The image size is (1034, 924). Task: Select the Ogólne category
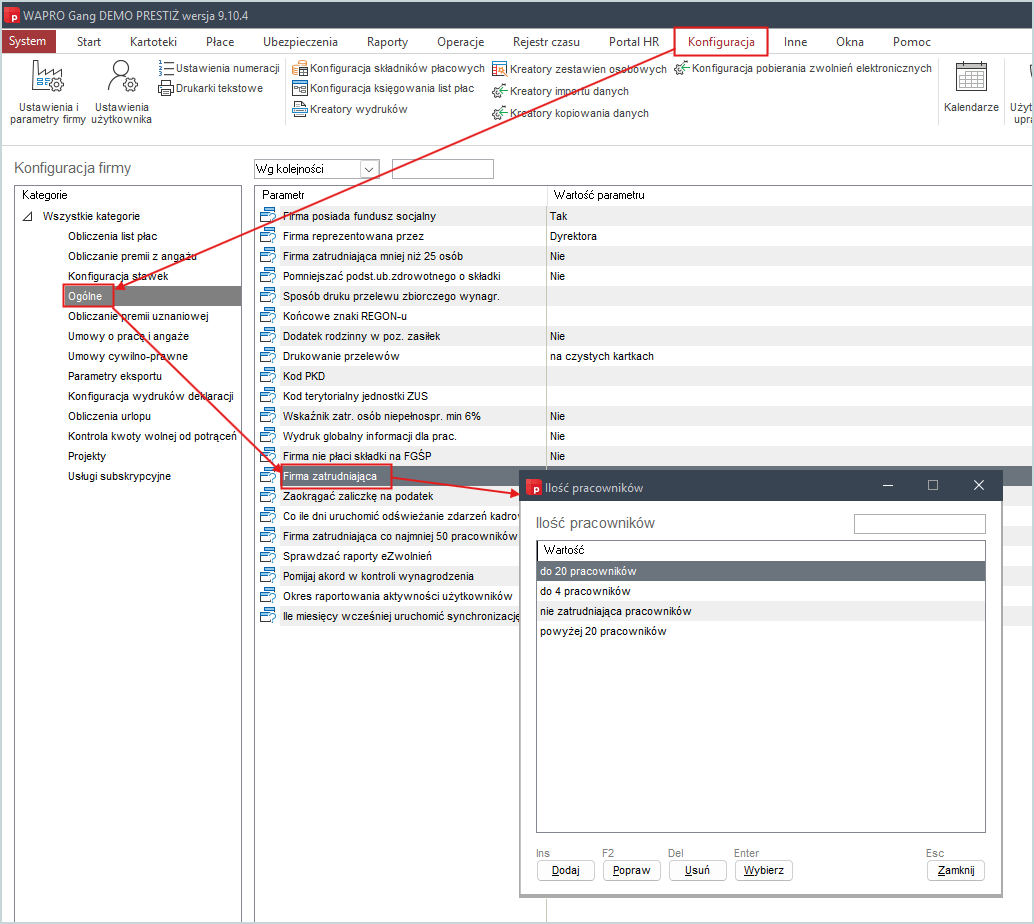click(x=152, y=296)
